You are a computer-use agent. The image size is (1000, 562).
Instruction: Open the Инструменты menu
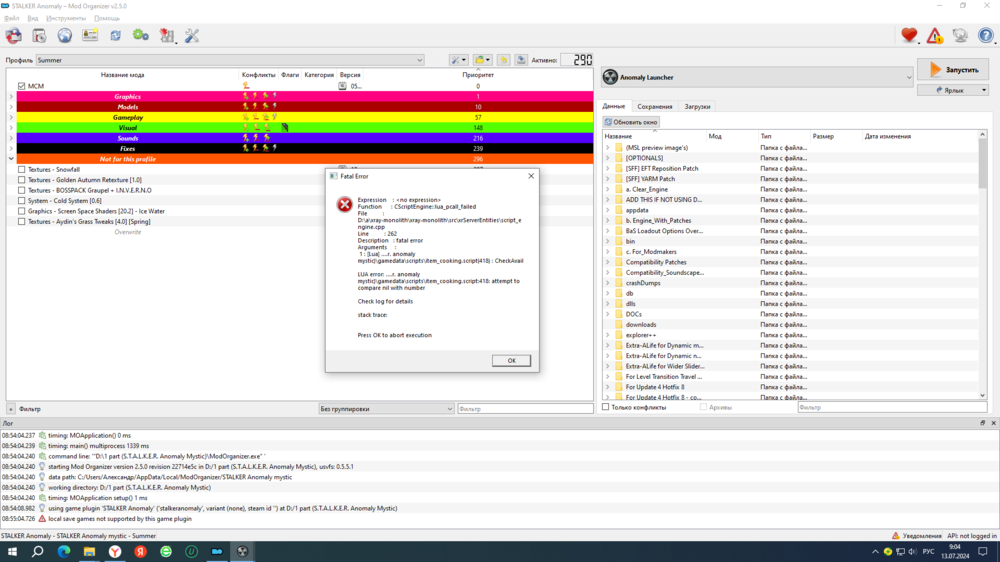click(66, 18)
